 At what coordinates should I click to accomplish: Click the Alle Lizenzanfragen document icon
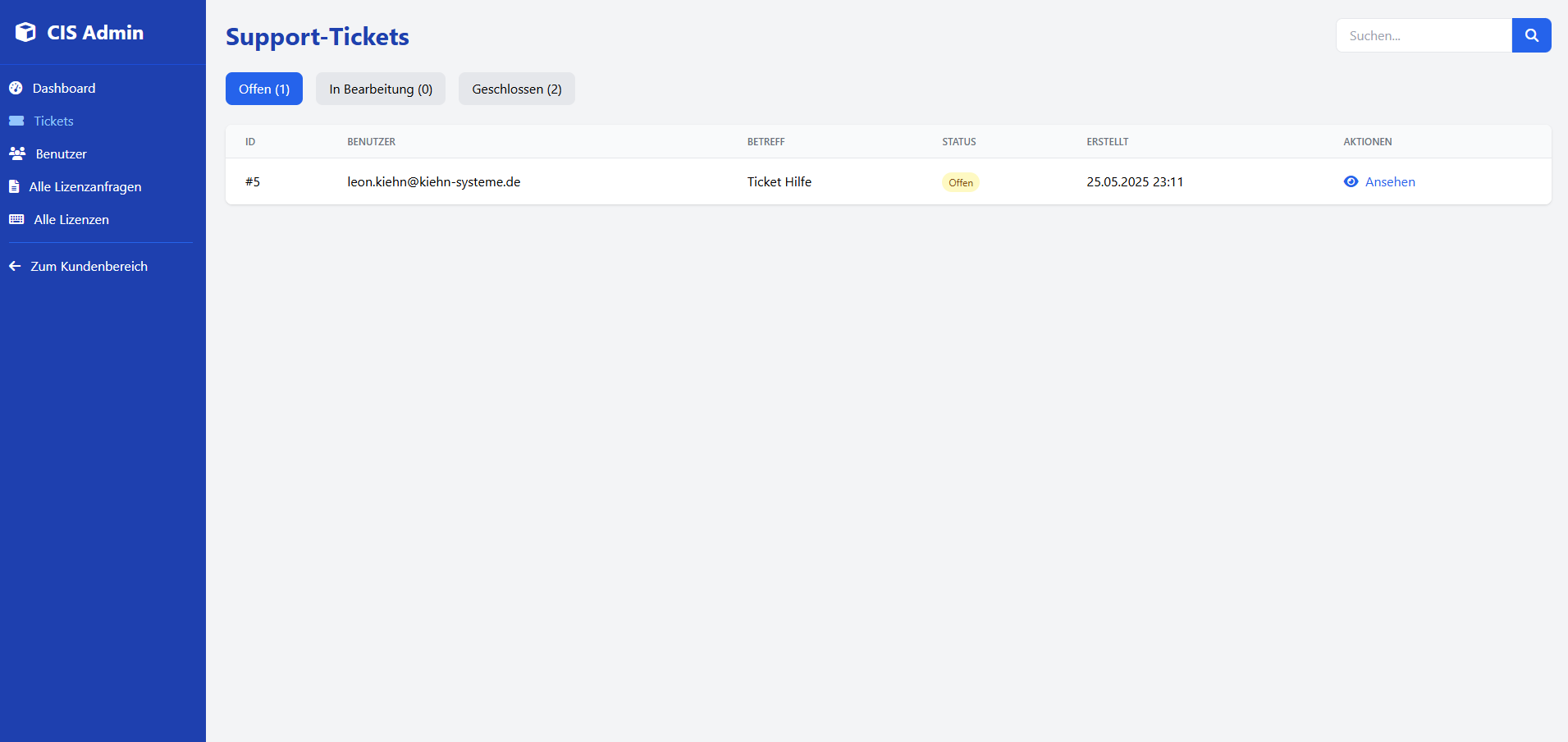point(14,186)
